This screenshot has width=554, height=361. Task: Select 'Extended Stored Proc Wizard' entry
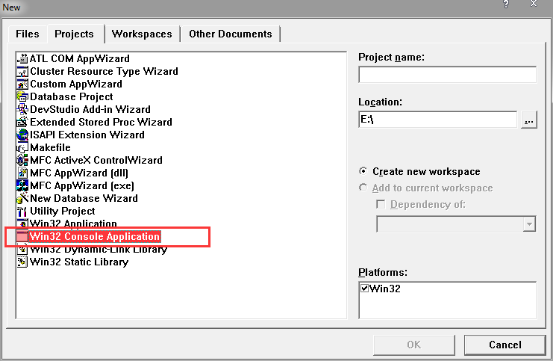(x=101, y=122)
